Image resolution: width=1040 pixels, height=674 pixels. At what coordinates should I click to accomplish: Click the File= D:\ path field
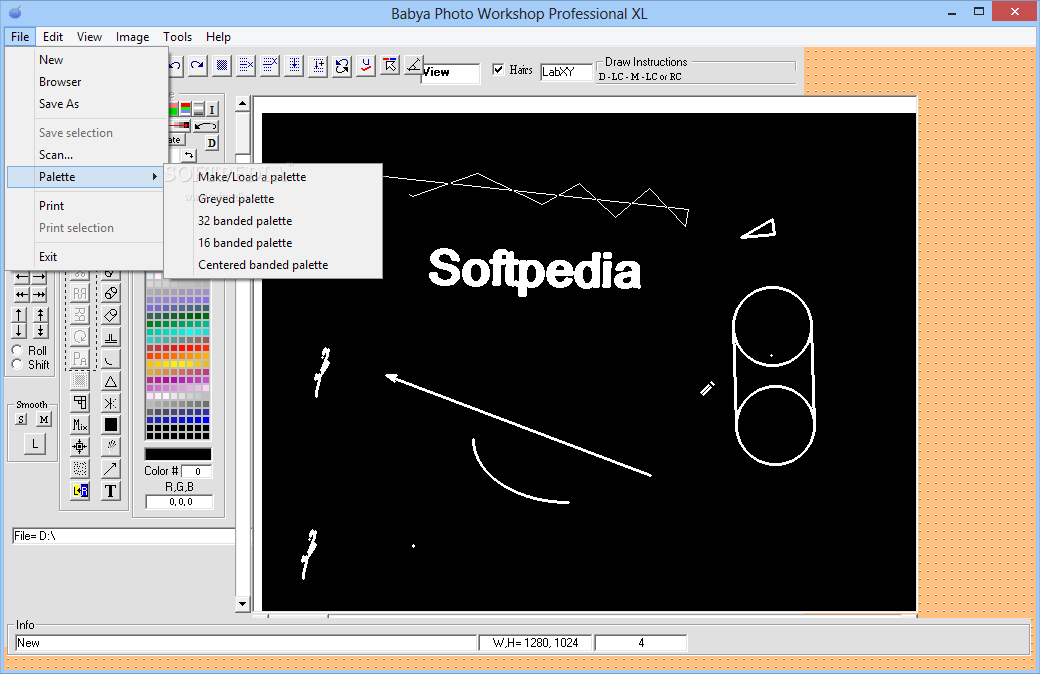(123, 536)
